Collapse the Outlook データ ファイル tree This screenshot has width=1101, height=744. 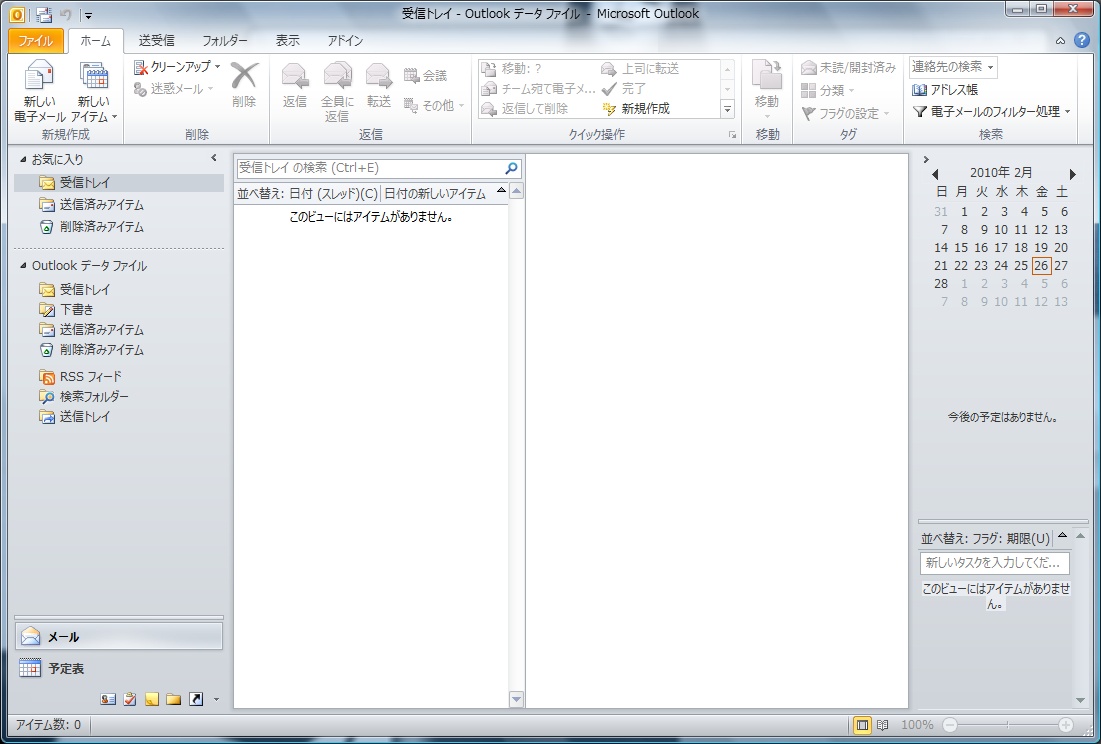click(23, 266)
